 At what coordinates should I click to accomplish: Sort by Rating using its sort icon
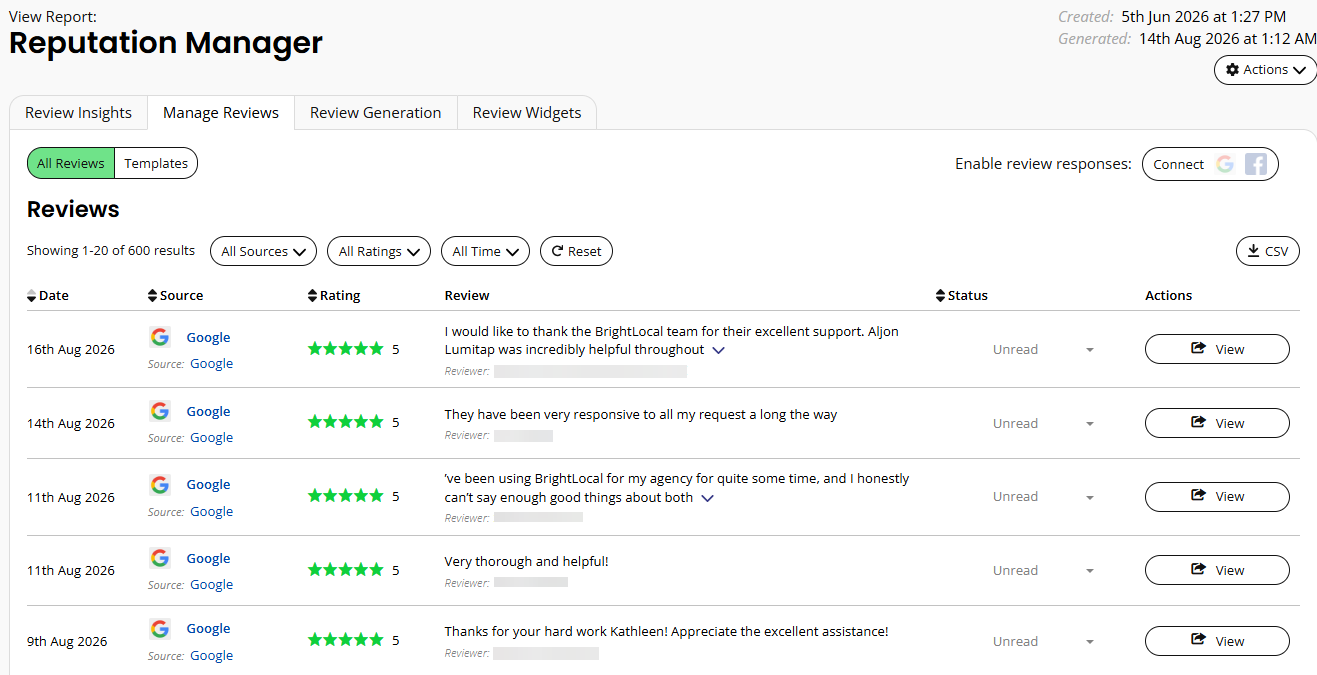(312, 296)
